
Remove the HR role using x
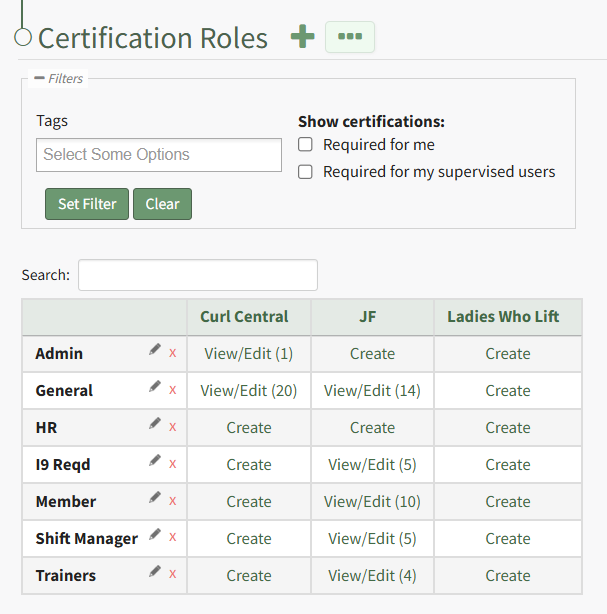[x=172, y=427]
